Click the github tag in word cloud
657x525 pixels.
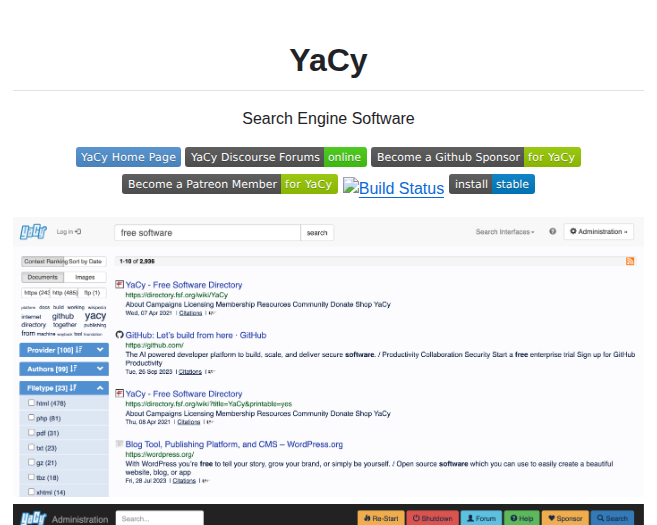[63, 316]
